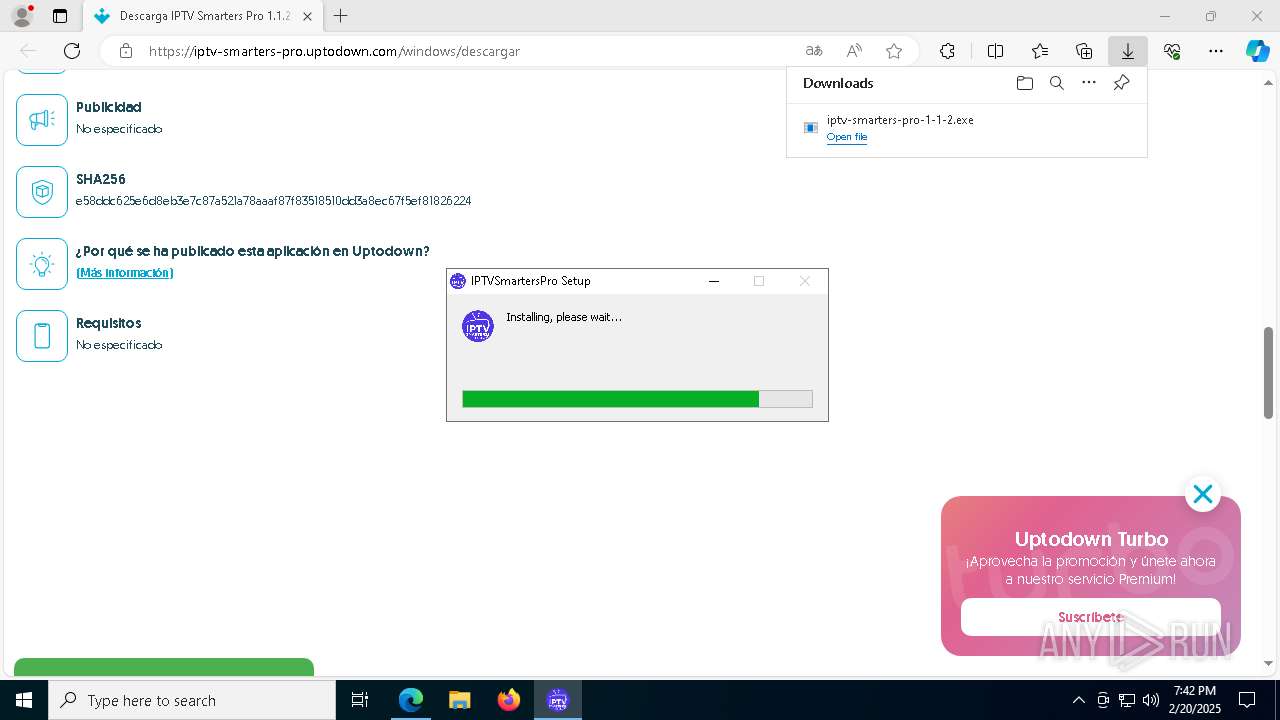The height and width of the screenshot is (720, 1280).
Task: Launch Firefox from taskbar
Action: click(x=509, y=700)
